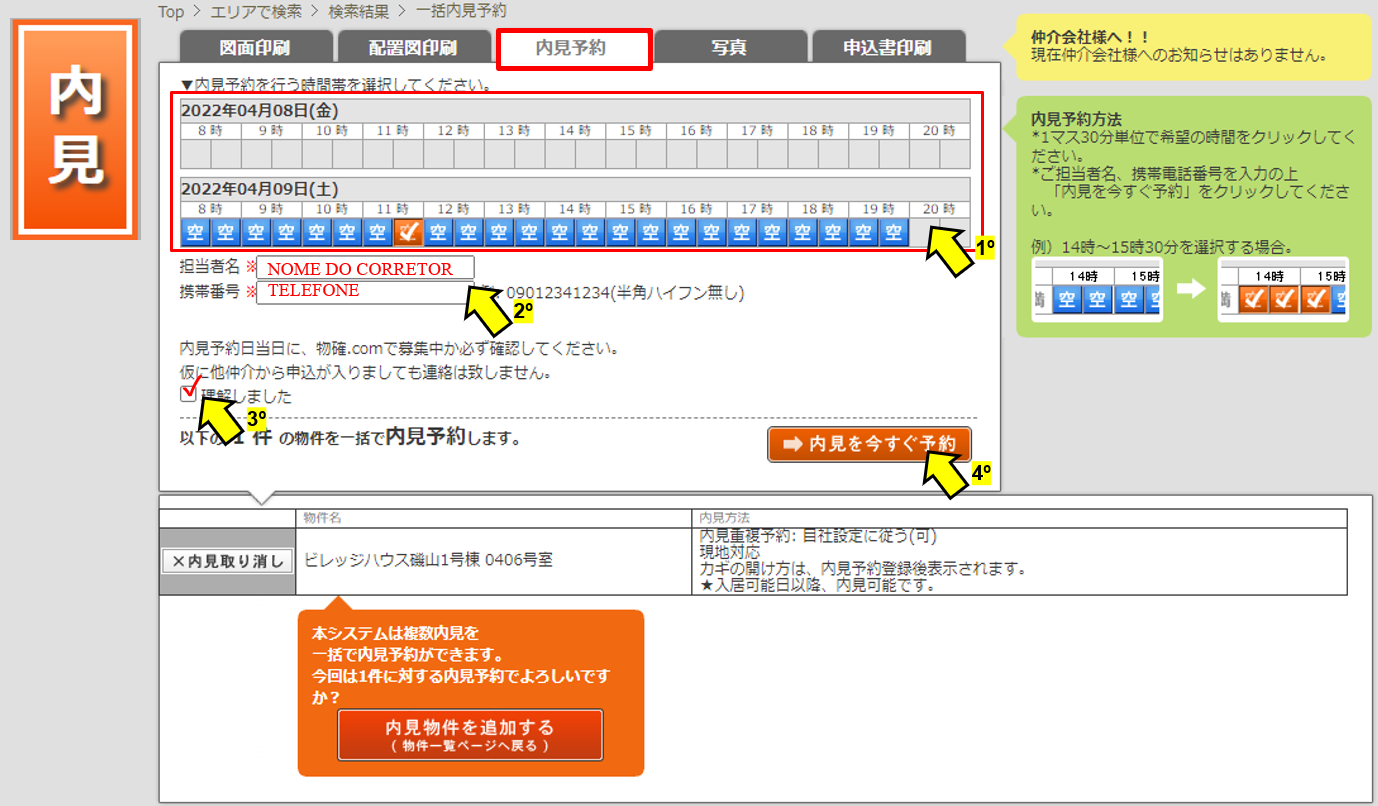Select the first 8時 vacant slot on April 9
The image size is (1378, 806).
coord(196,232)
